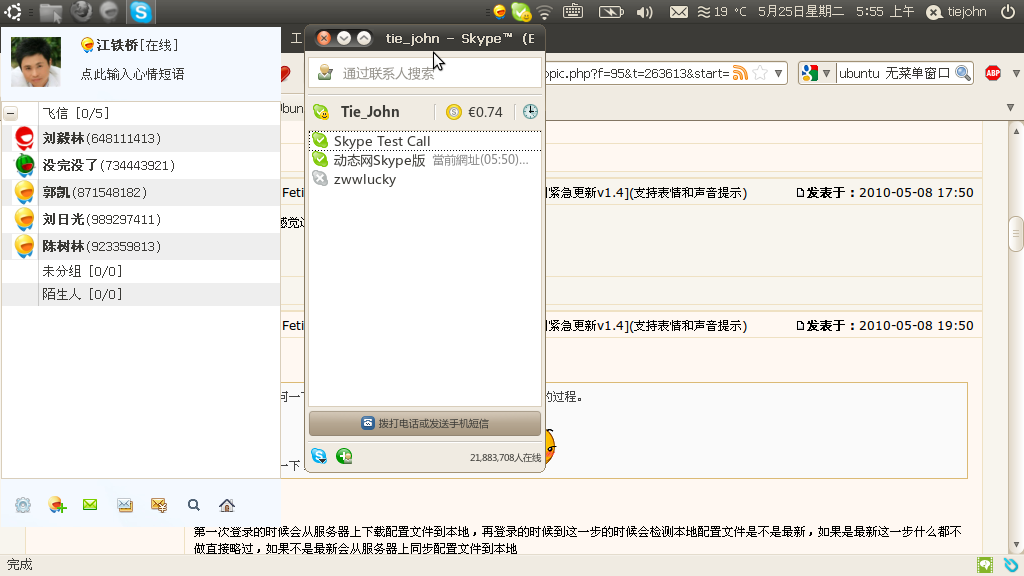Open tab list dropdown arrow

pyautogui.click(x=1010, y=107)
